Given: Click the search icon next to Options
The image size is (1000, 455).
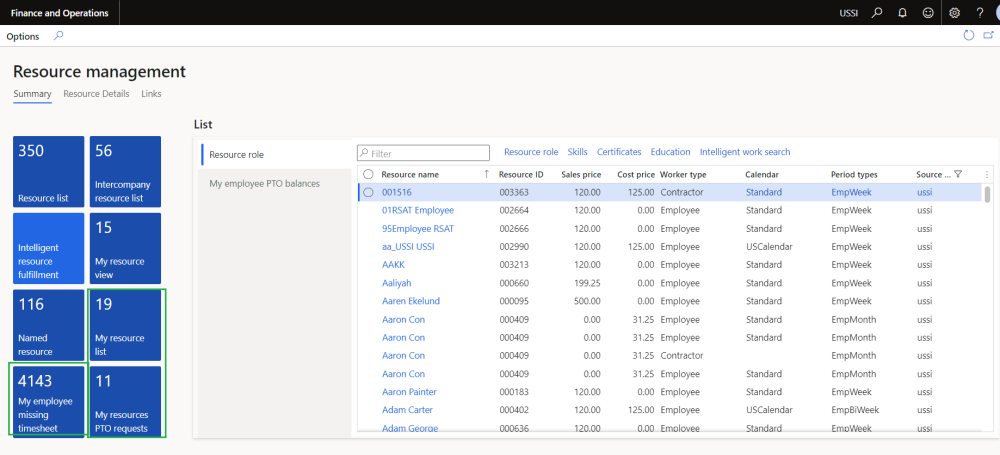Looking at the screenshot, I should 59,36.
